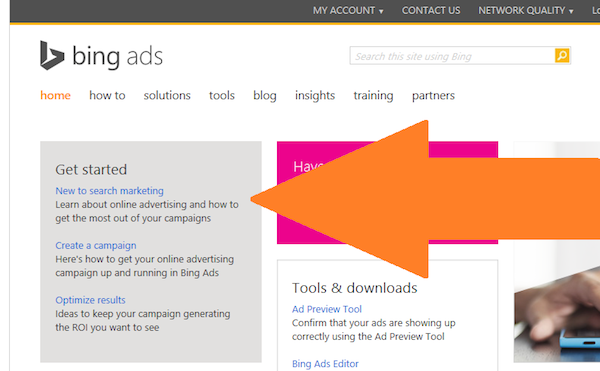
Task: Open the blog navigation item
Action: point(265,95)
